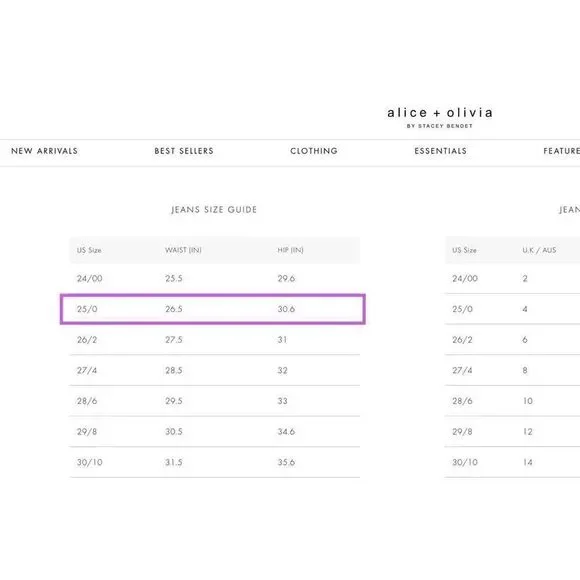
Task: Select the 27/4 row with hip 32
Action: (215, 370)
